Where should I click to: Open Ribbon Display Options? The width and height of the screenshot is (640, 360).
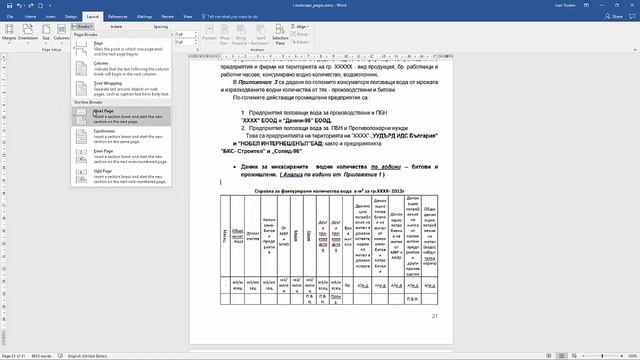tap(587, 5)
